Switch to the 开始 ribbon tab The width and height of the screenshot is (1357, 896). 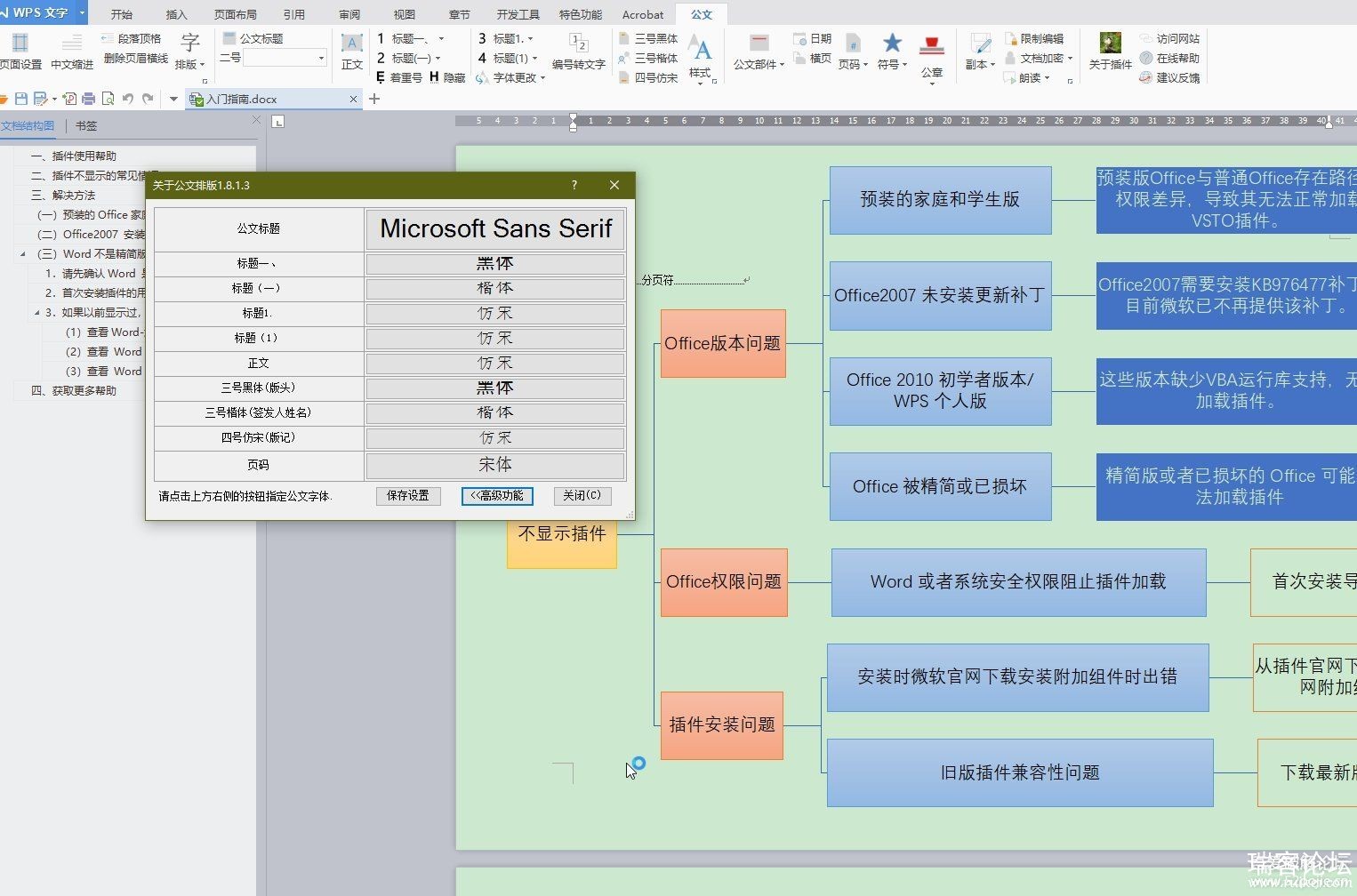[122, 14]
